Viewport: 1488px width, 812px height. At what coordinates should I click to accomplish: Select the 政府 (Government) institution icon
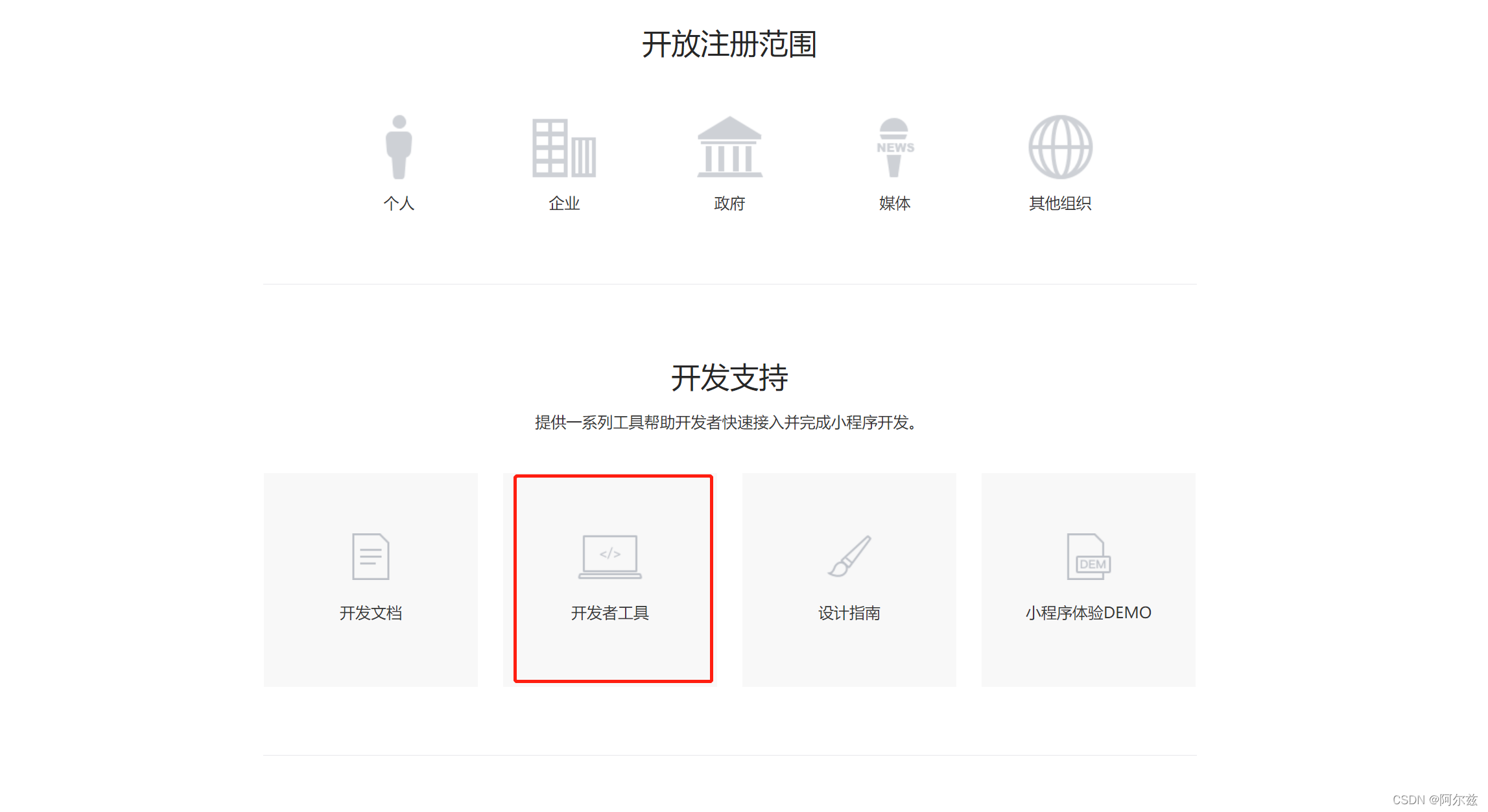click(x=729, y=148)
